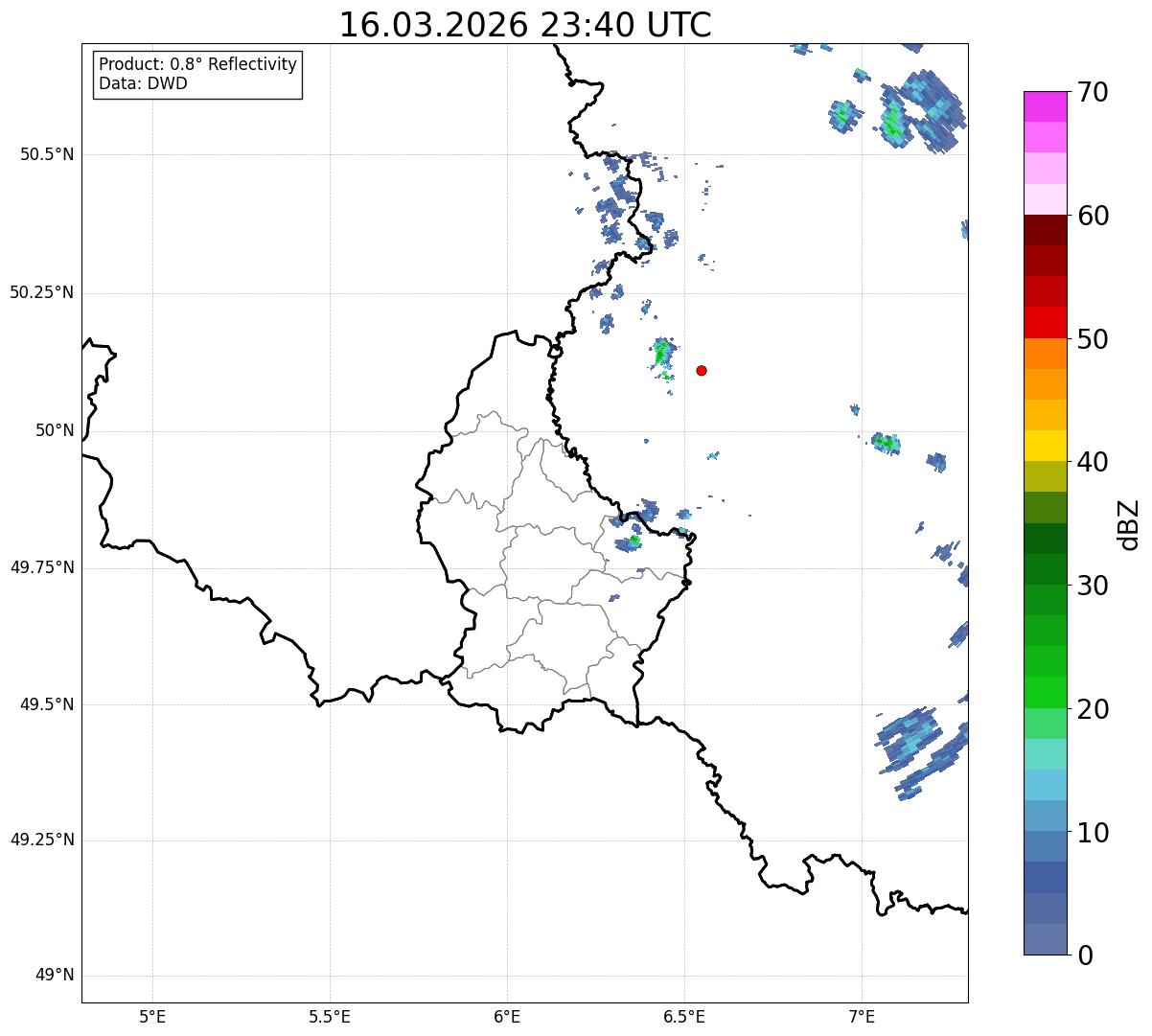Click the colorbar tick label 10
Image resolution: width=1152 pixels, height=1036 pixels.
(x=1093, y=832)
